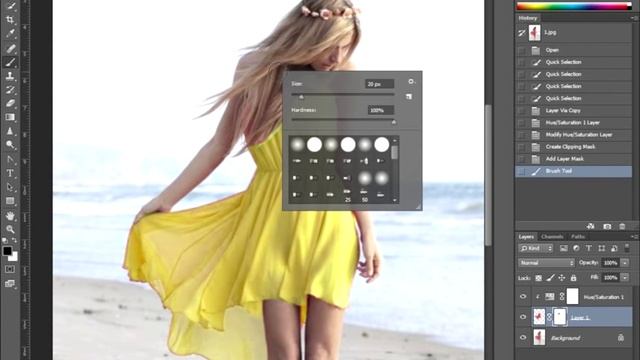
Task: Select the Sharpen/Blur tool
Action: (x=10, y=131)
